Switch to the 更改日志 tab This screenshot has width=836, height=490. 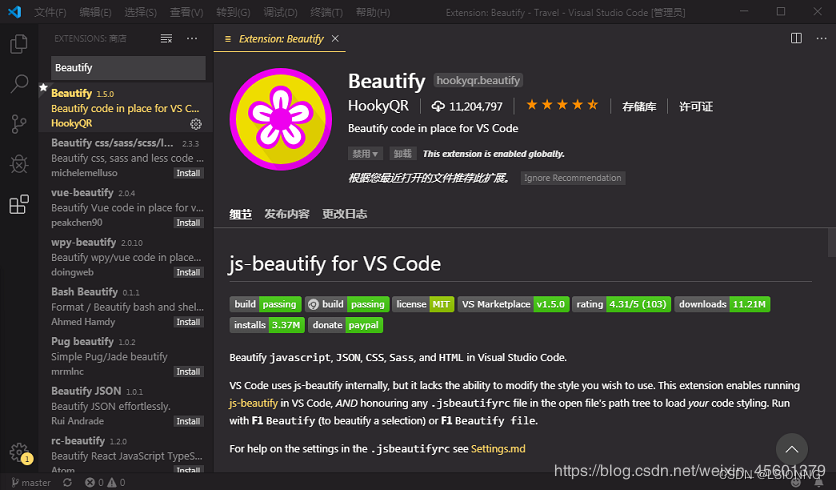click(344, 214)
